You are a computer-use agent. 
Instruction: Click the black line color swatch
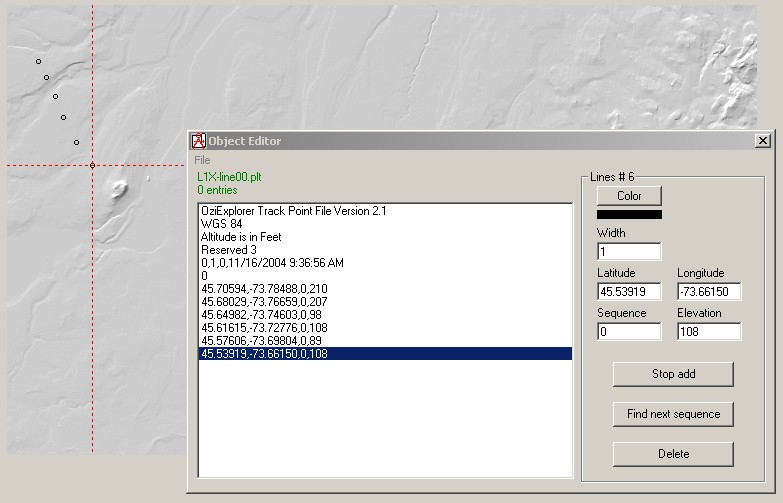629,214
